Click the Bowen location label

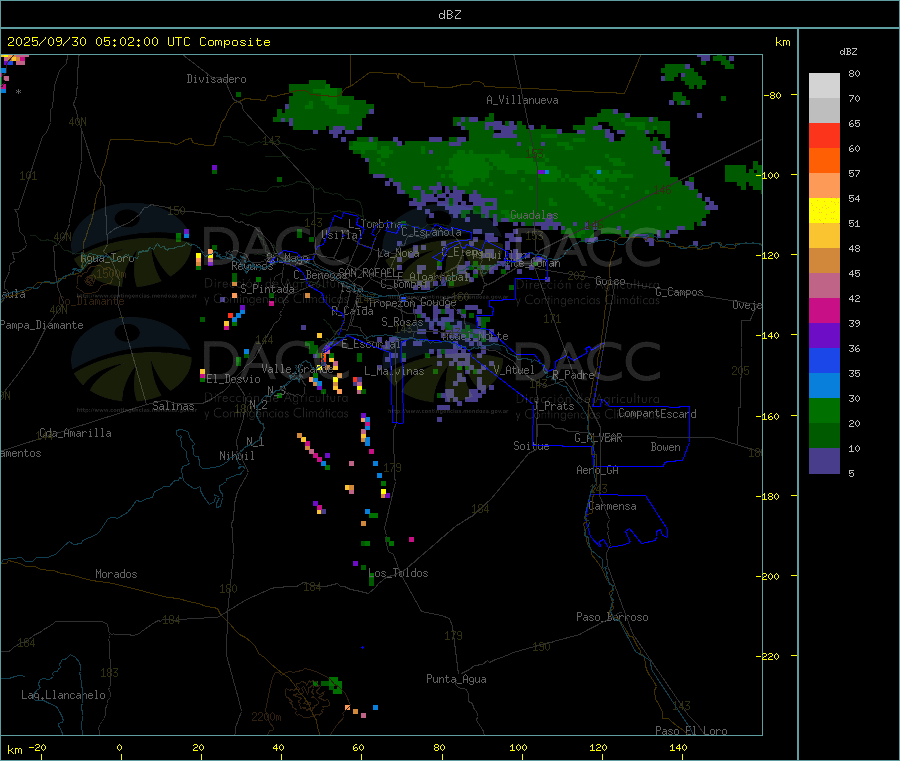tap(665, 447)
